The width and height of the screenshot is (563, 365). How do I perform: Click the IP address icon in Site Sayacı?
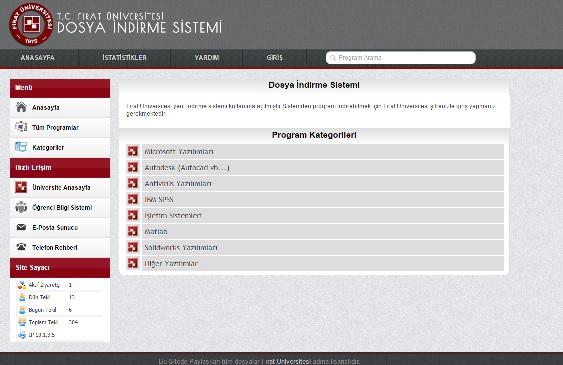pyautogui.click(x=22, y=334)
